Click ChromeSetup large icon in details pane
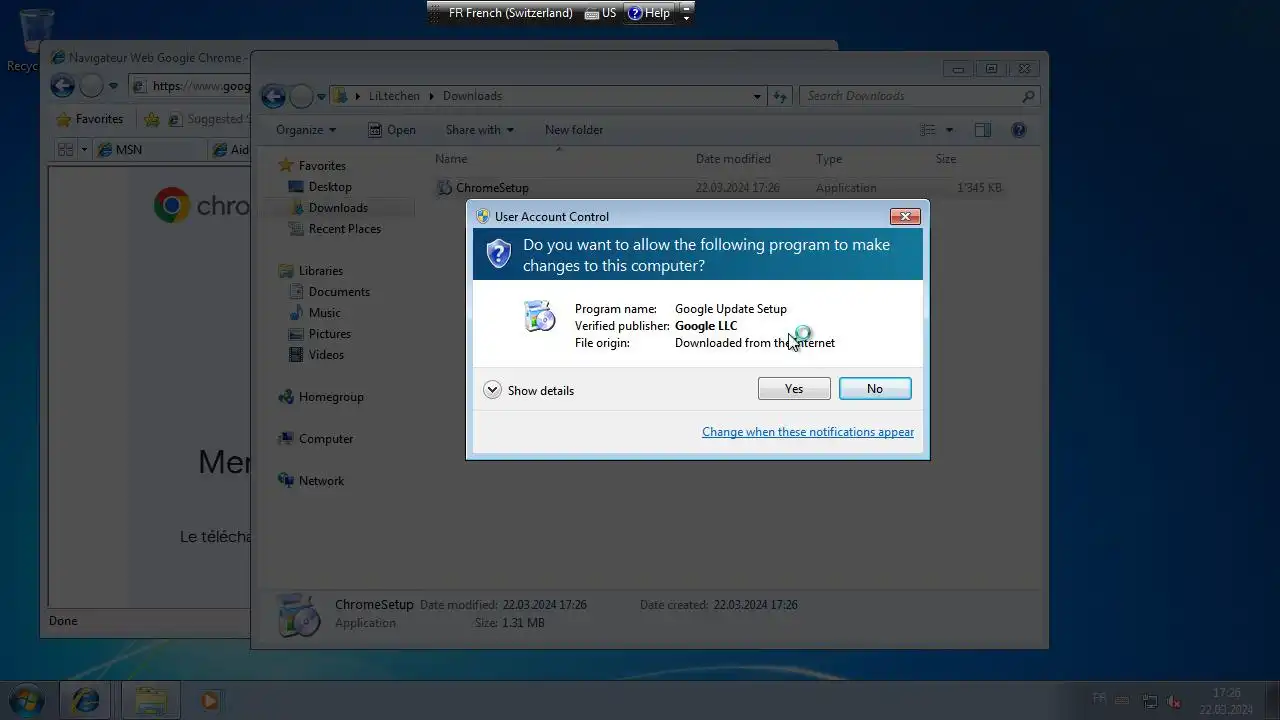The height and width of the screenshot is (720, 1280). (x=298, y=615)
